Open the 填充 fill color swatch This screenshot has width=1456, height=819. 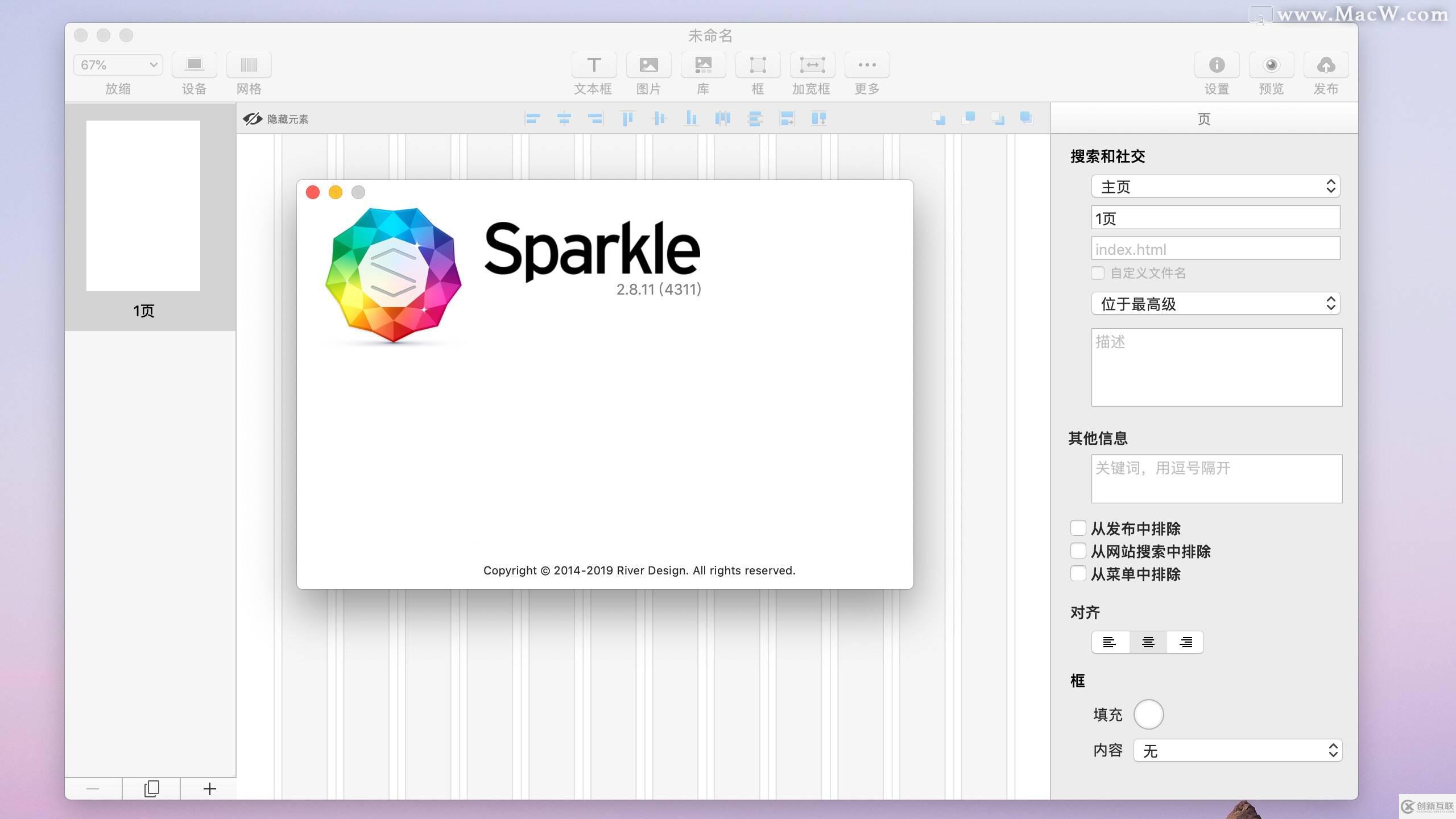(x=1148, y=714)
